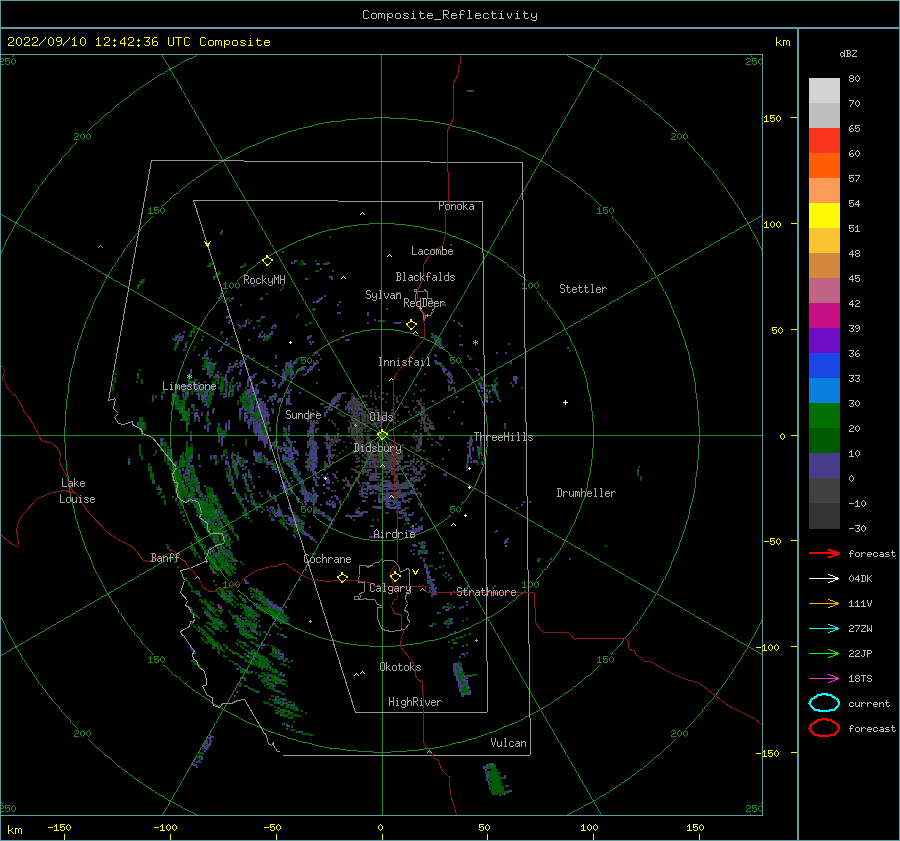The width and height of the screenshot is (900, 841).
Task: Click the Calgary city label
Action: tap(390, 588)
